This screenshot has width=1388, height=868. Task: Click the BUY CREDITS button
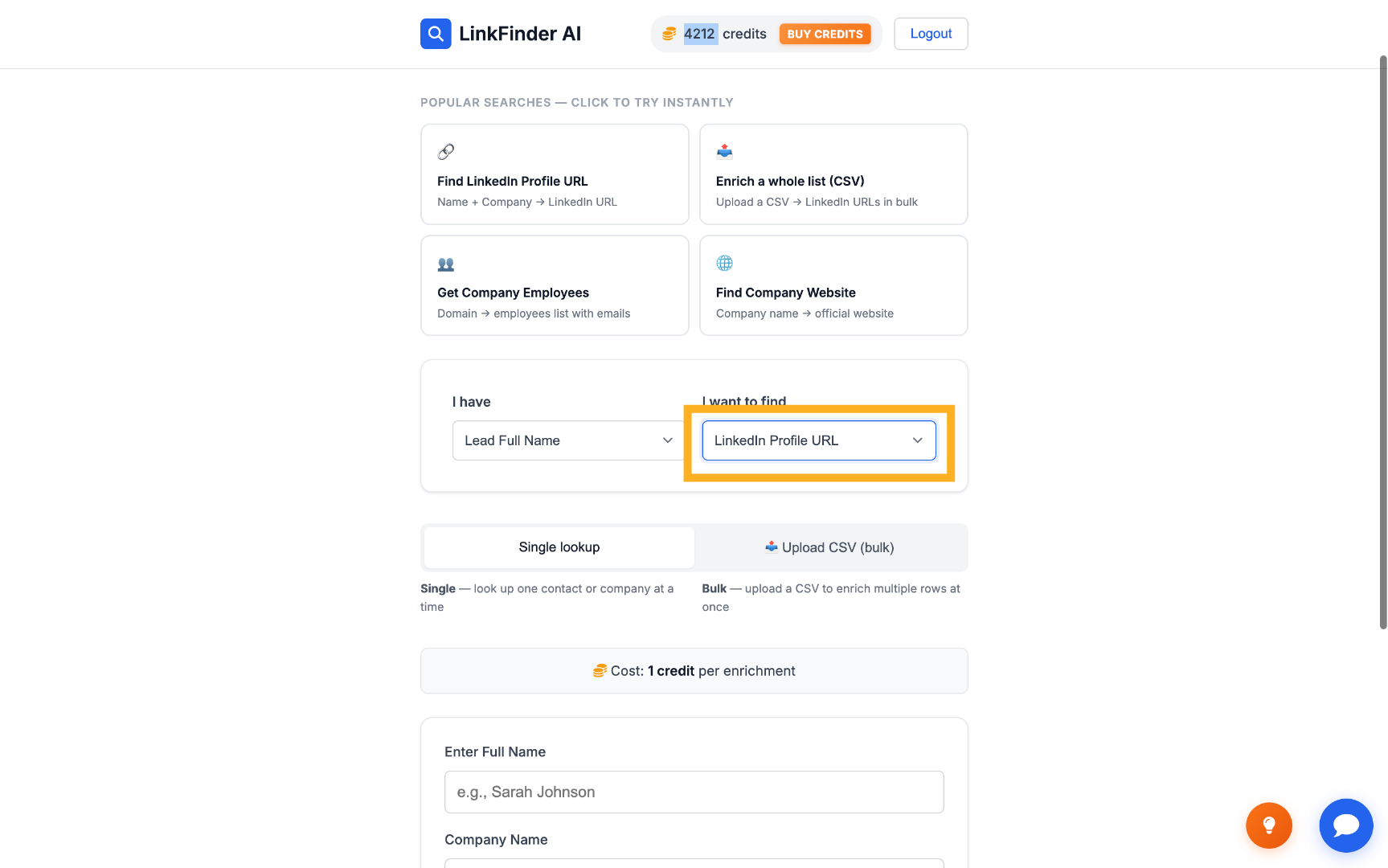pos(825,34)
